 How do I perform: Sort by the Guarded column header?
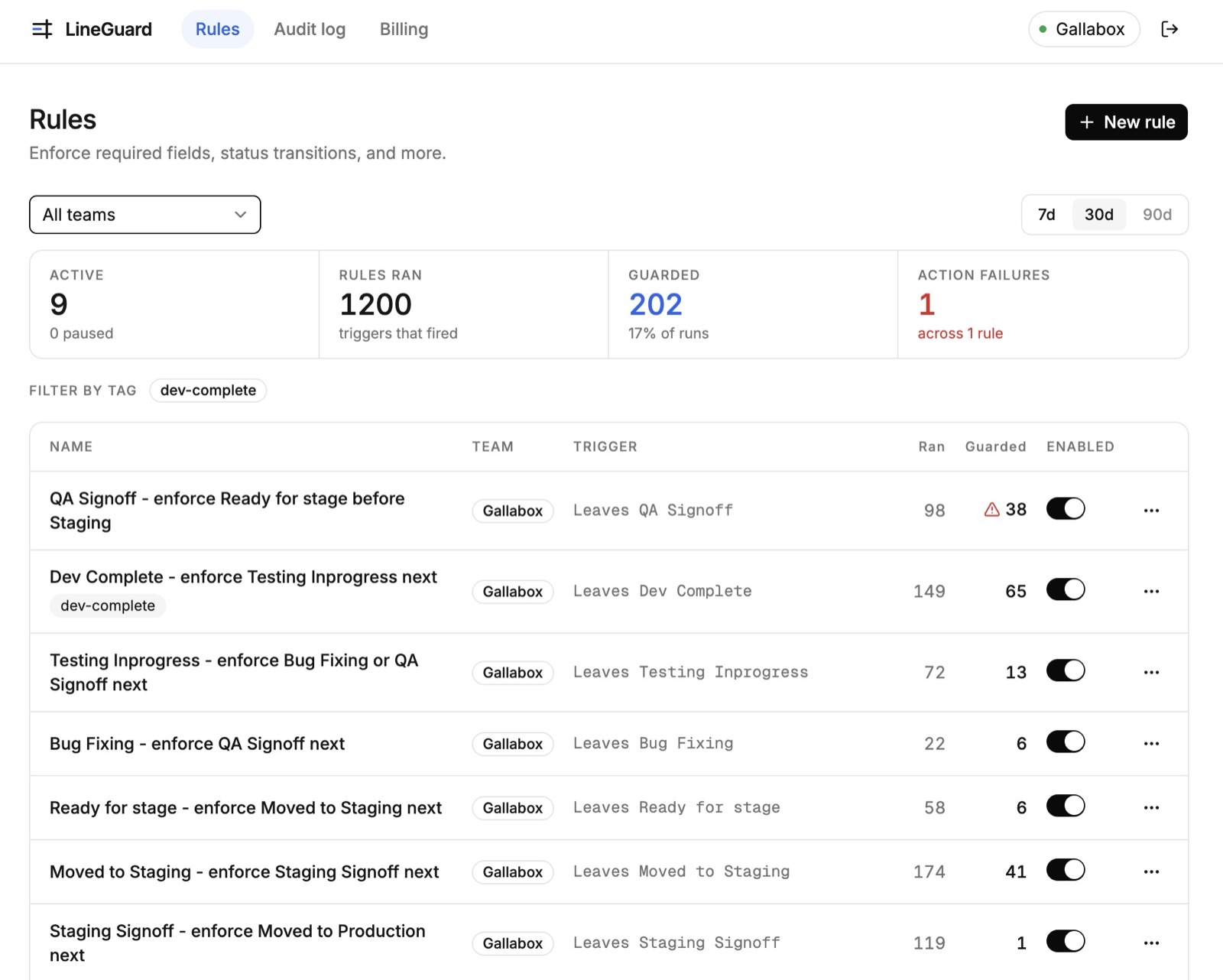[x=995, y=446]
